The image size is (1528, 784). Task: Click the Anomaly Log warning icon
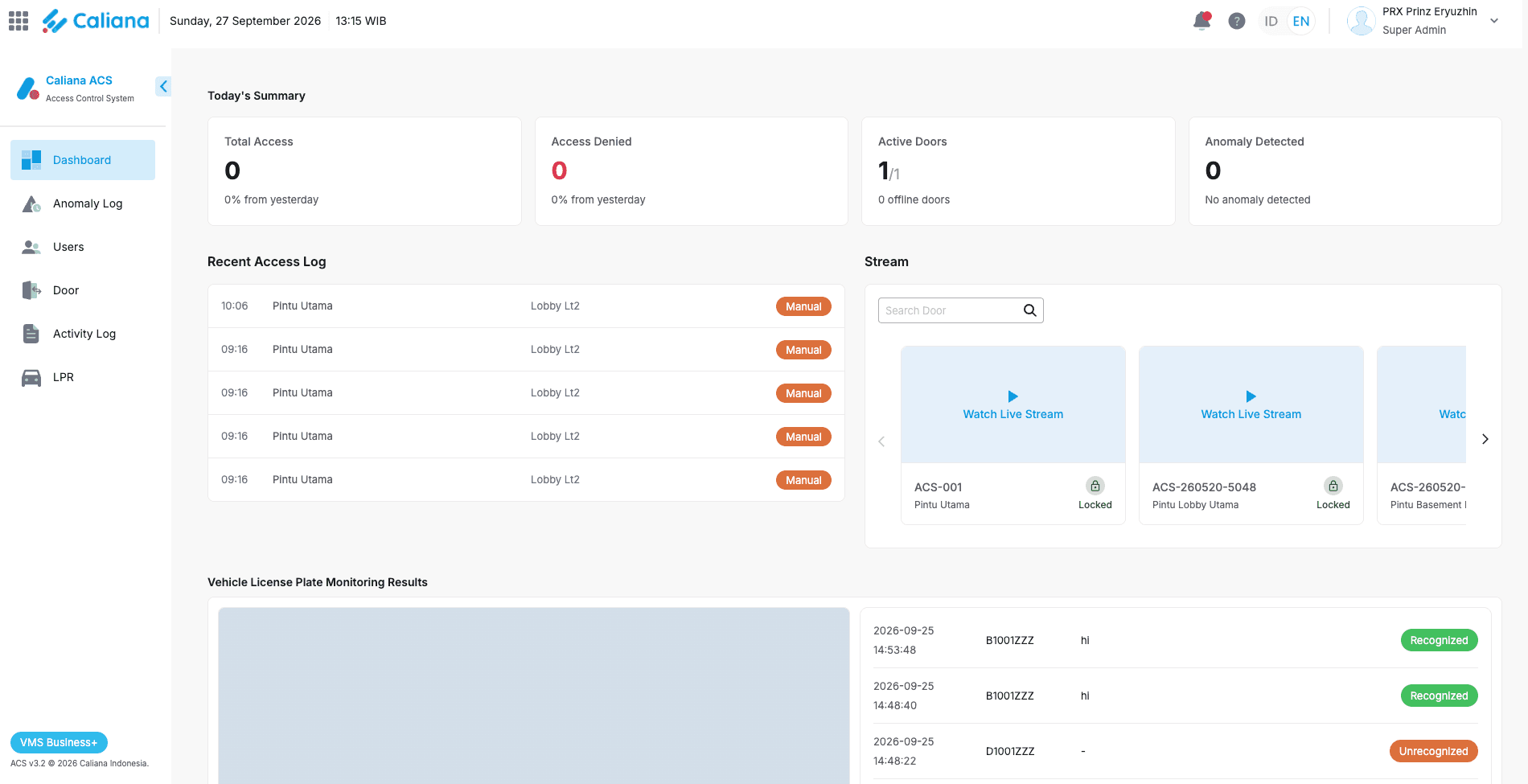pos(31,203)
